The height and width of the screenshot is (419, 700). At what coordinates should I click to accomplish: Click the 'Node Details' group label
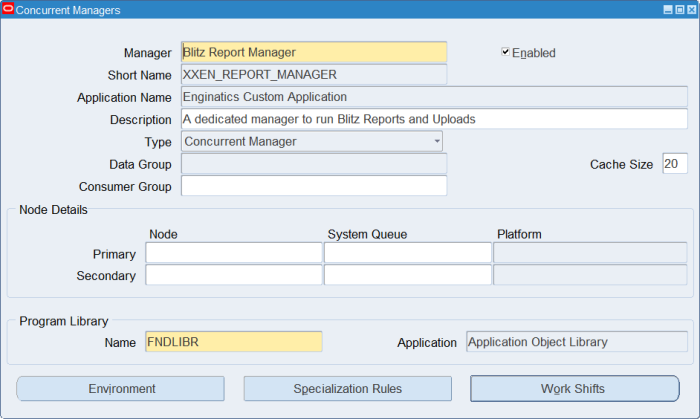point(53,210)
